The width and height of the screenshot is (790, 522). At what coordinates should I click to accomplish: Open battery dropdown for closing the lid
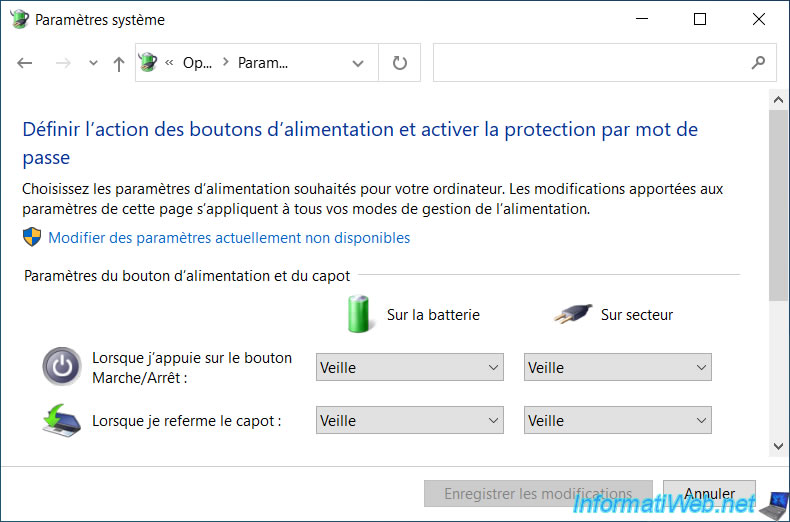(410, 420)
